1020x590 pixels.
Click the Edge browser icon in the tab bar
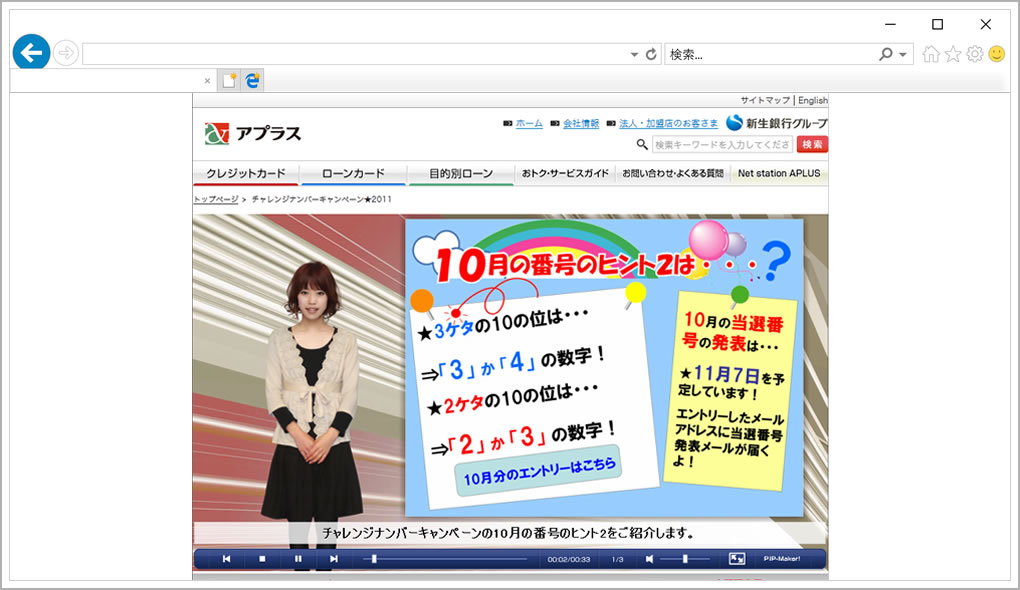(252, 81)
